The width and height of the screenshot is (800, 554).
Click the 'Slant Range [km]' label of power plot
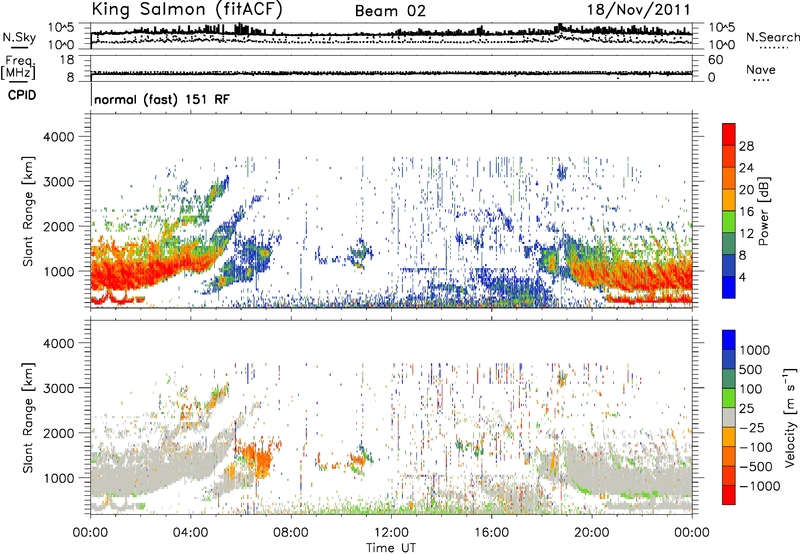(28, 211)
